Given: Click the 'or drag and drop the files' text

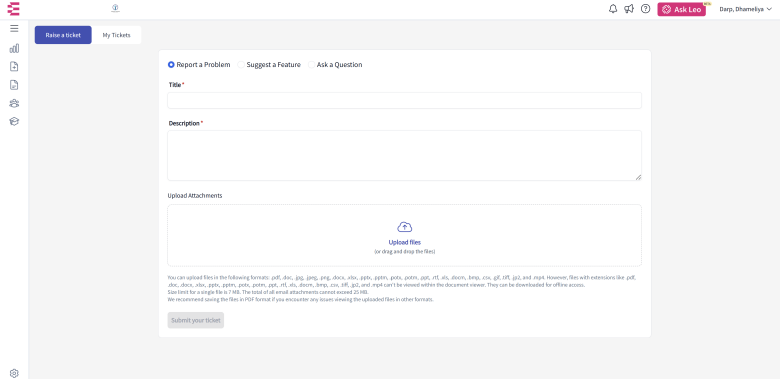Looking at the screenshot, I should 404,252.
